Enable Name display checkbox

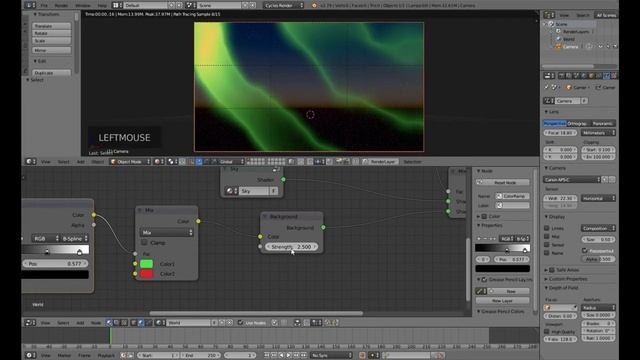click(x=547, y=253)
